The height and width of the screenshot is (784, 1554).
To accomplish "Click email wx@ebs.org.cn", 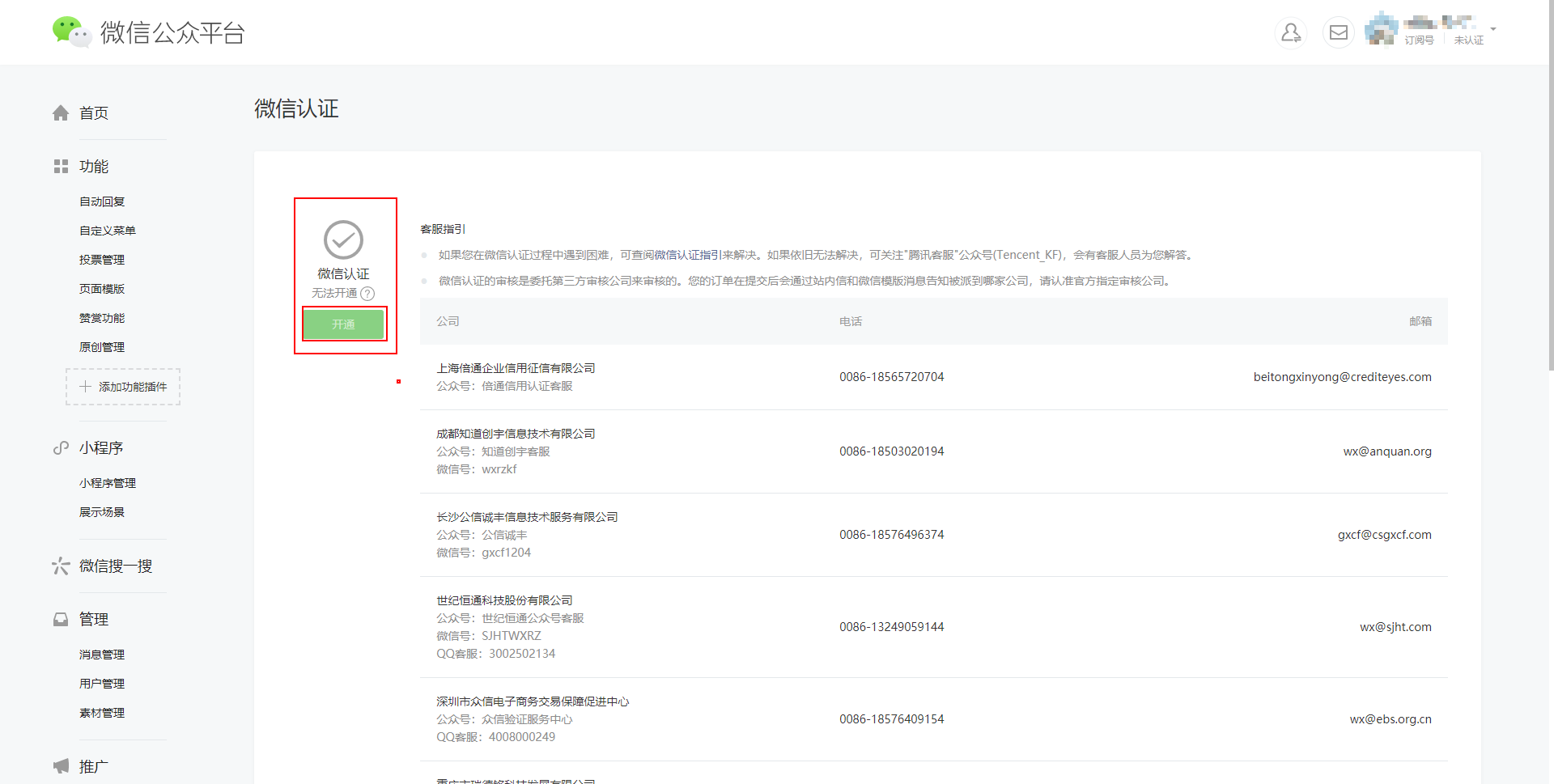I will (1391, 719).
